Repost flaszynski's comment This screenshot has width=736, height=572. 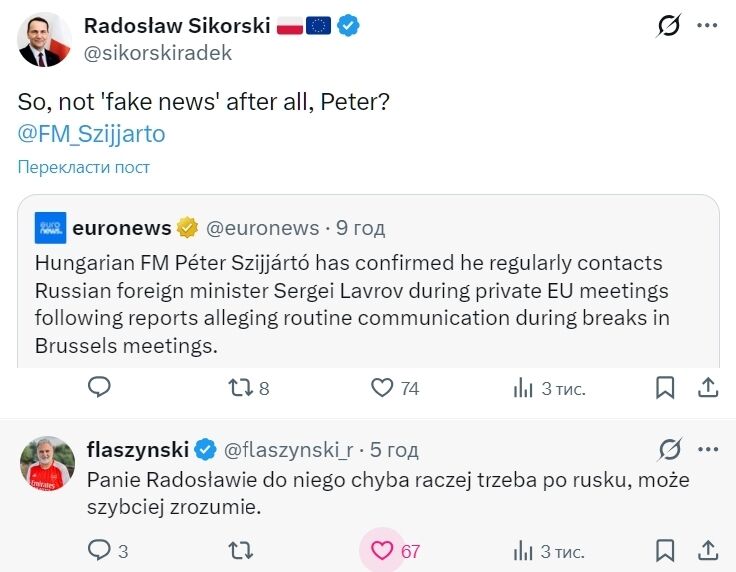(x=241, y=550)
